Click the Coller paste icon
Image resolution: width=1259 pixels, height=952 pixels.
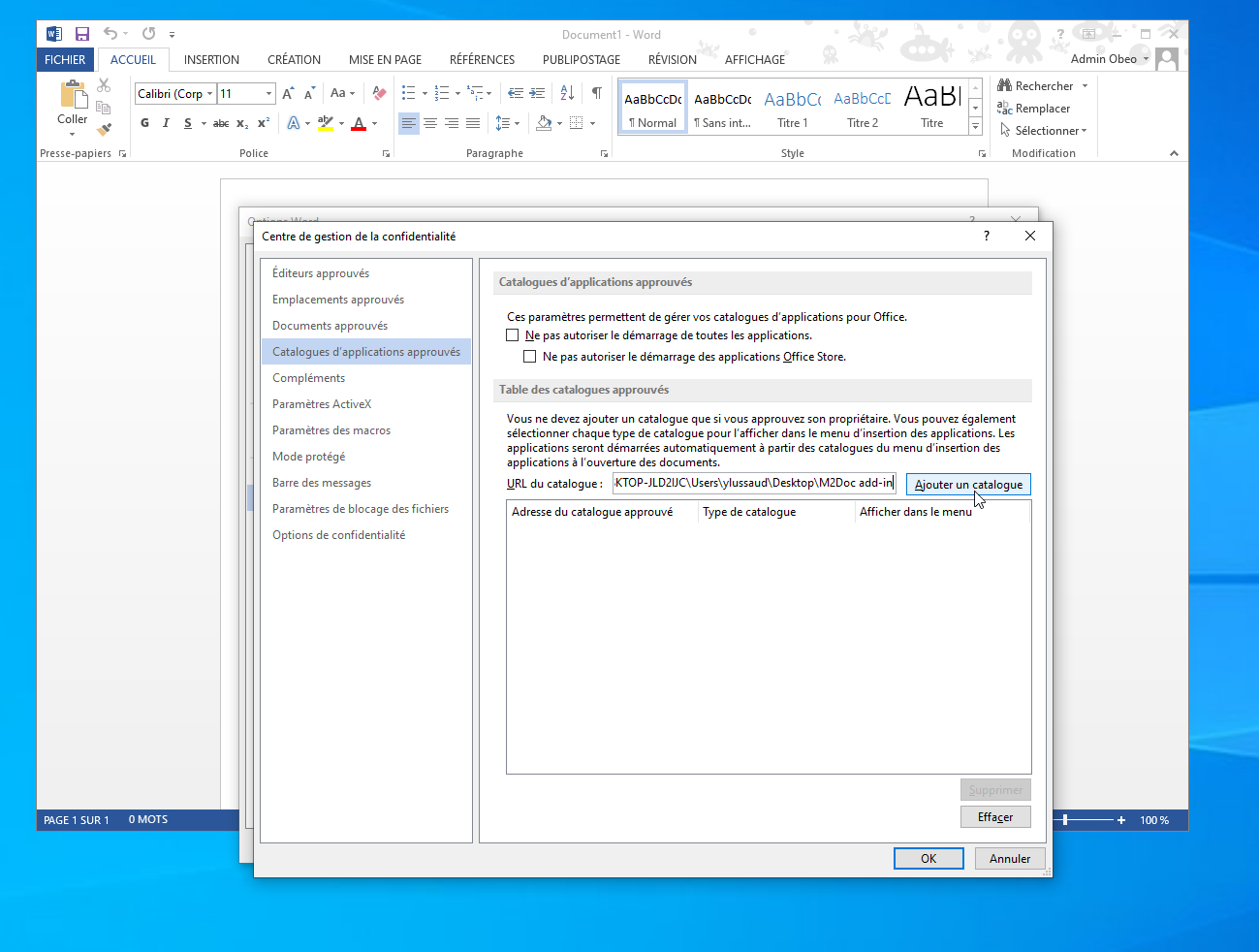[x=73, y=95]
